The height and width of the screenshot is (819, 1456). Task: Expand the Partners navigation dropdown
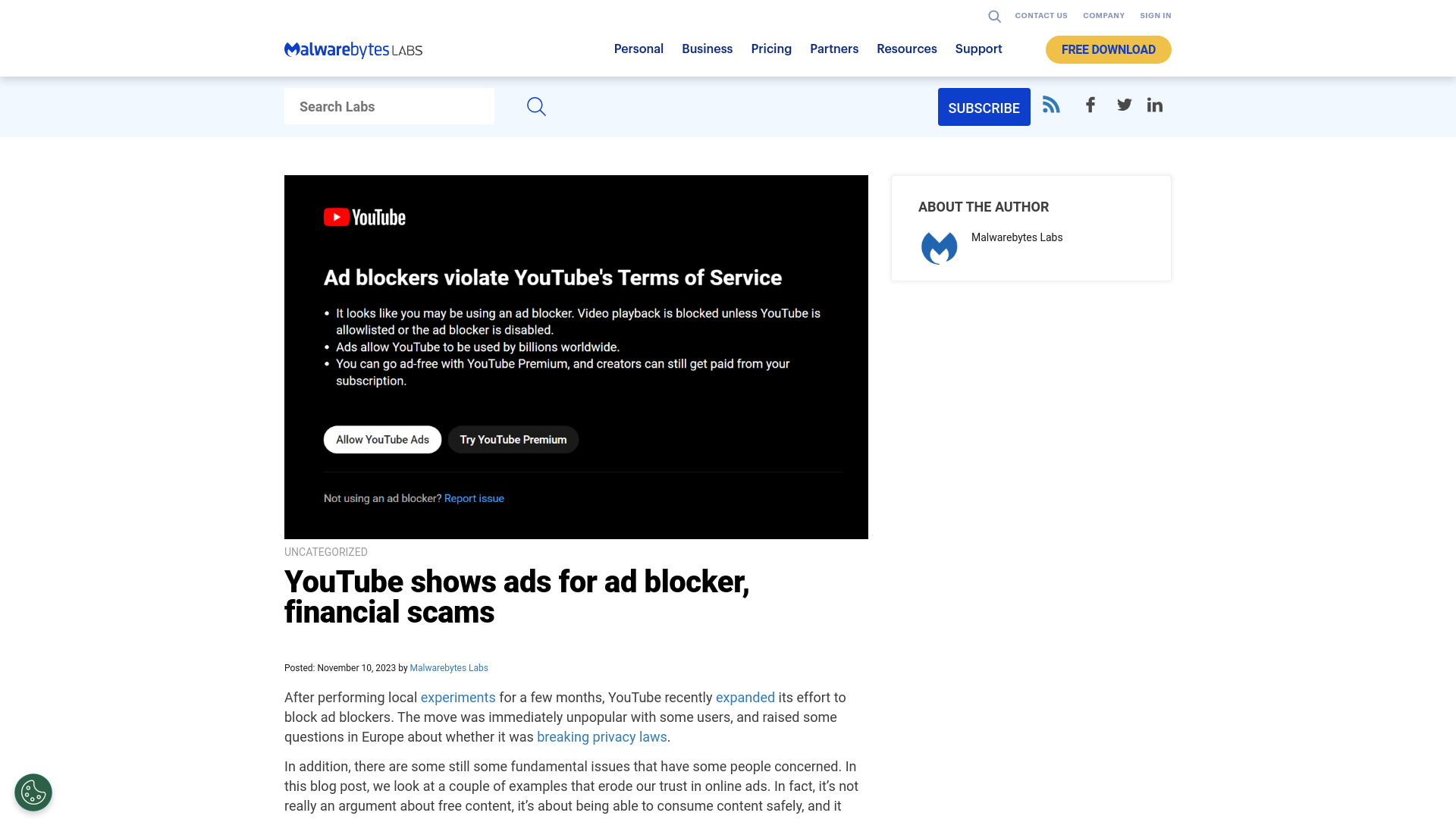834,49
